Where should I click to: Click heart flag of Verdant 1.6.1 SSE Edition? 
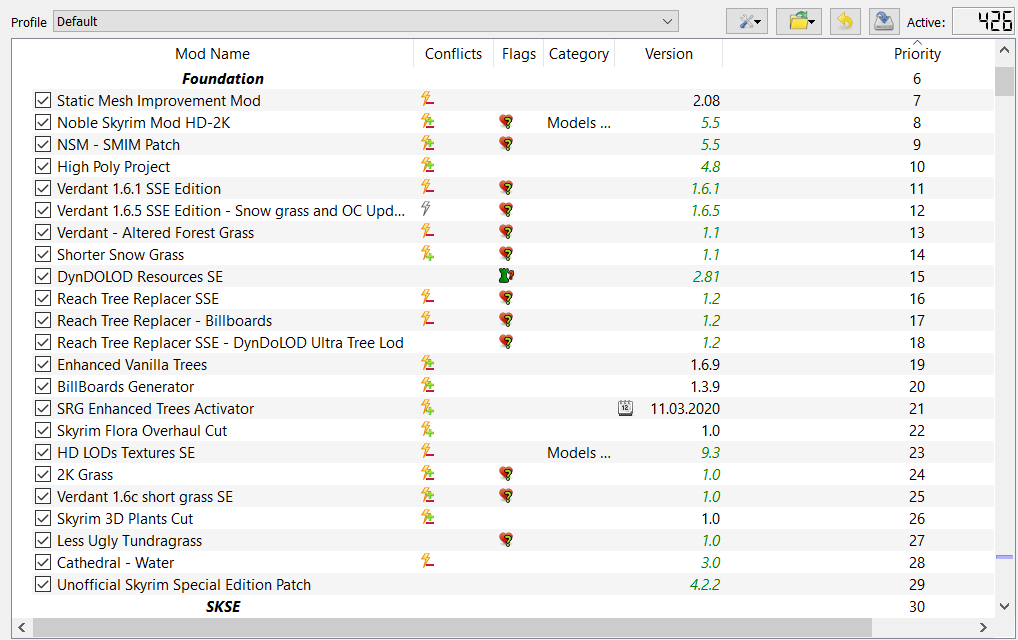coord(506,188)
